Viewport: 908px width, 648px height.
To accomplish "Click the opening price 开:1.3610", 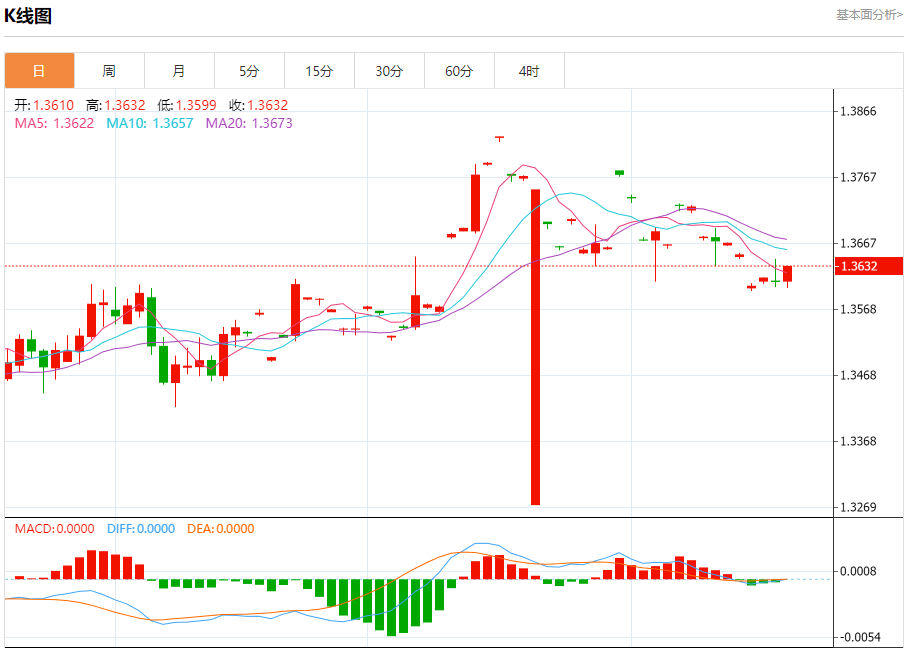I will click(44, 105).
